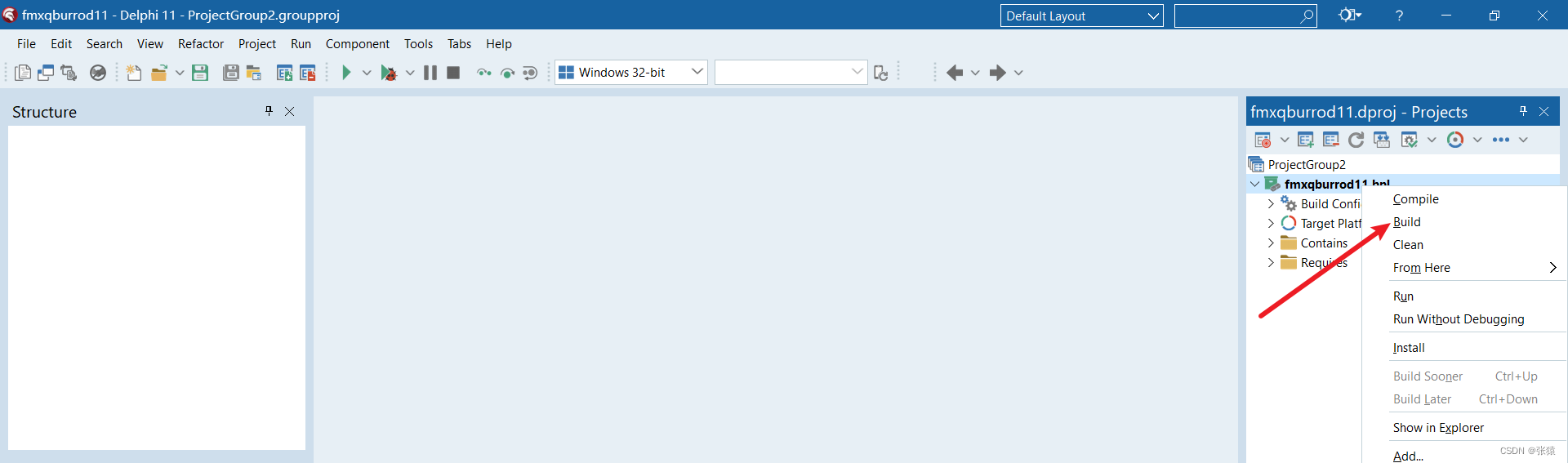
Task: Click the green Run arrow icon
Action: pyautogui.click(x=346, y=73)
